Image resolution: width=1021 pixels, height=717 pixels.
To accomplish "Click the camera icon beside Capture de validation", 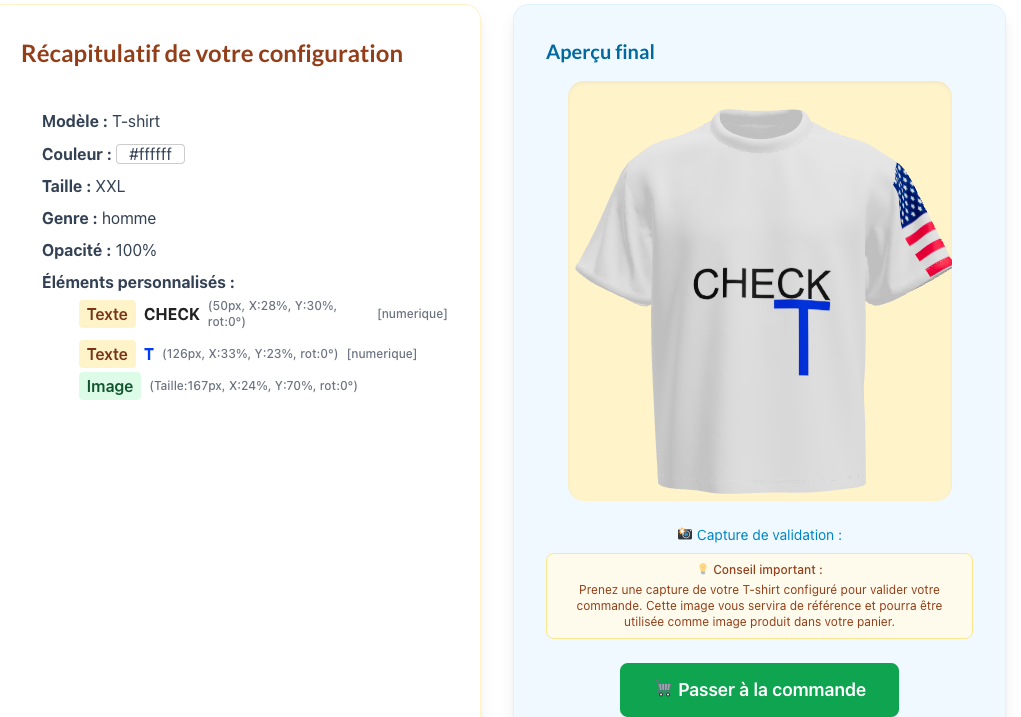I will click(x=685, y=535).
